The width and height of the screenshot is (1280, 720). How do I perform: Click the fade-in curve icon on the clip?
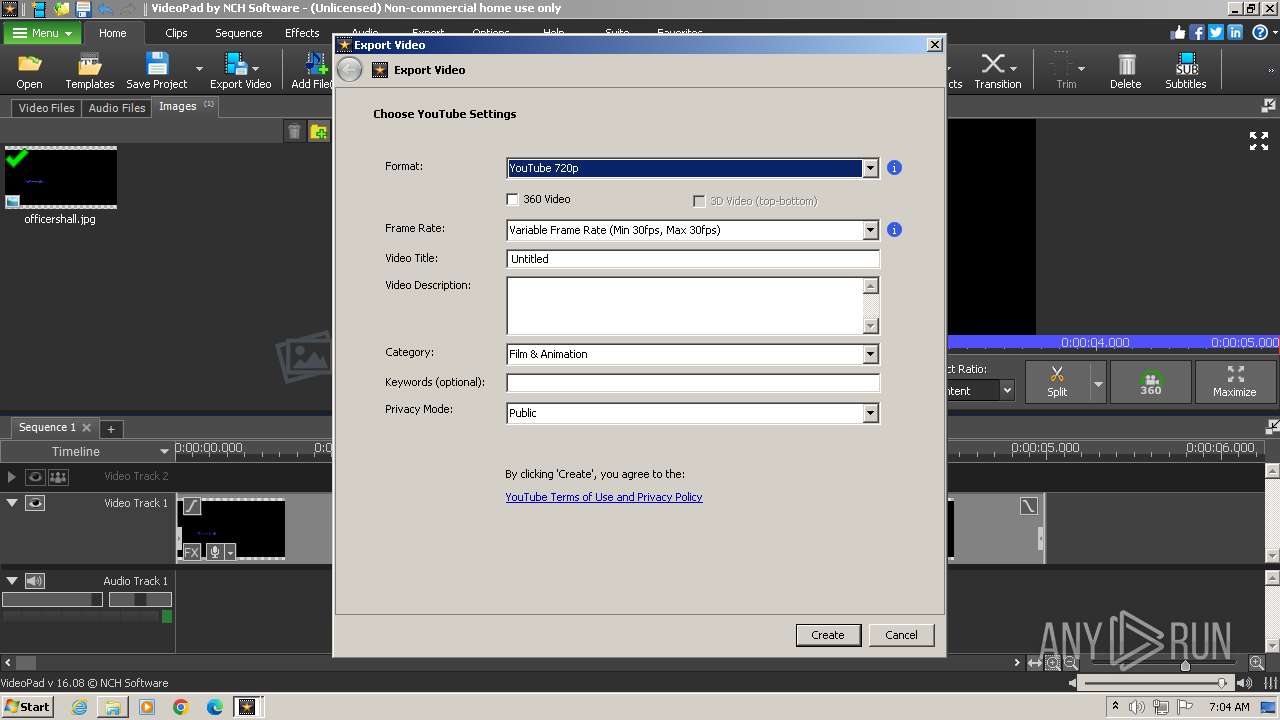point(191,507)
